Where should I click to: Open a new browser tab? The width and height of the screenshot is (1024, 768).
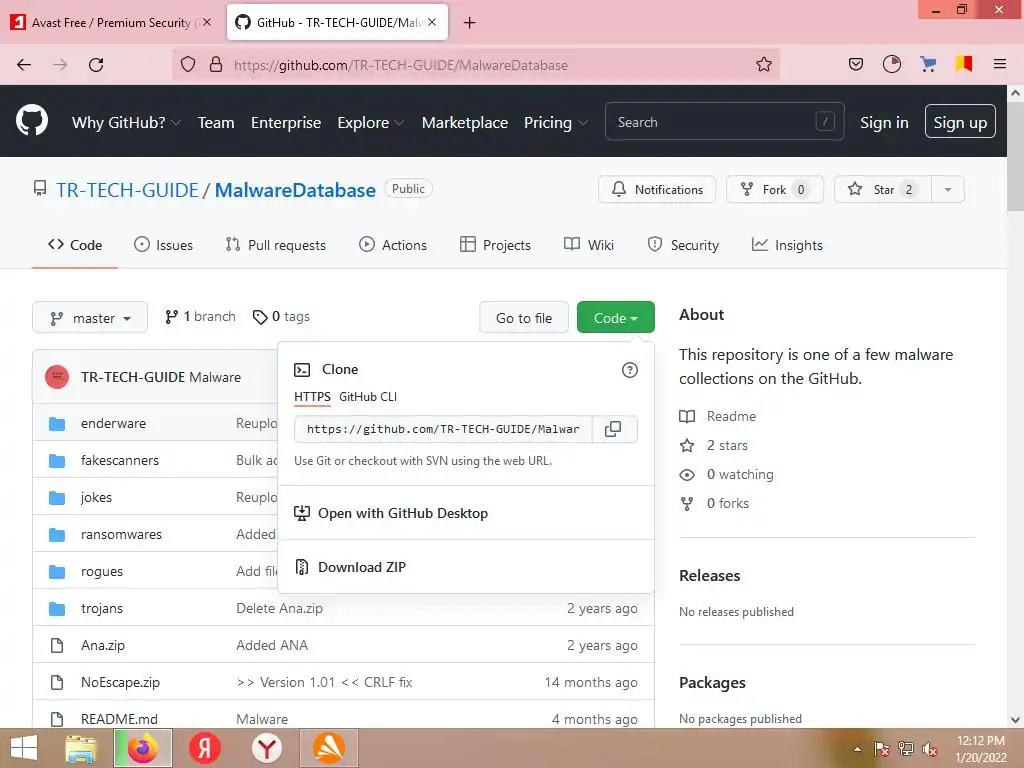point(470,23)
